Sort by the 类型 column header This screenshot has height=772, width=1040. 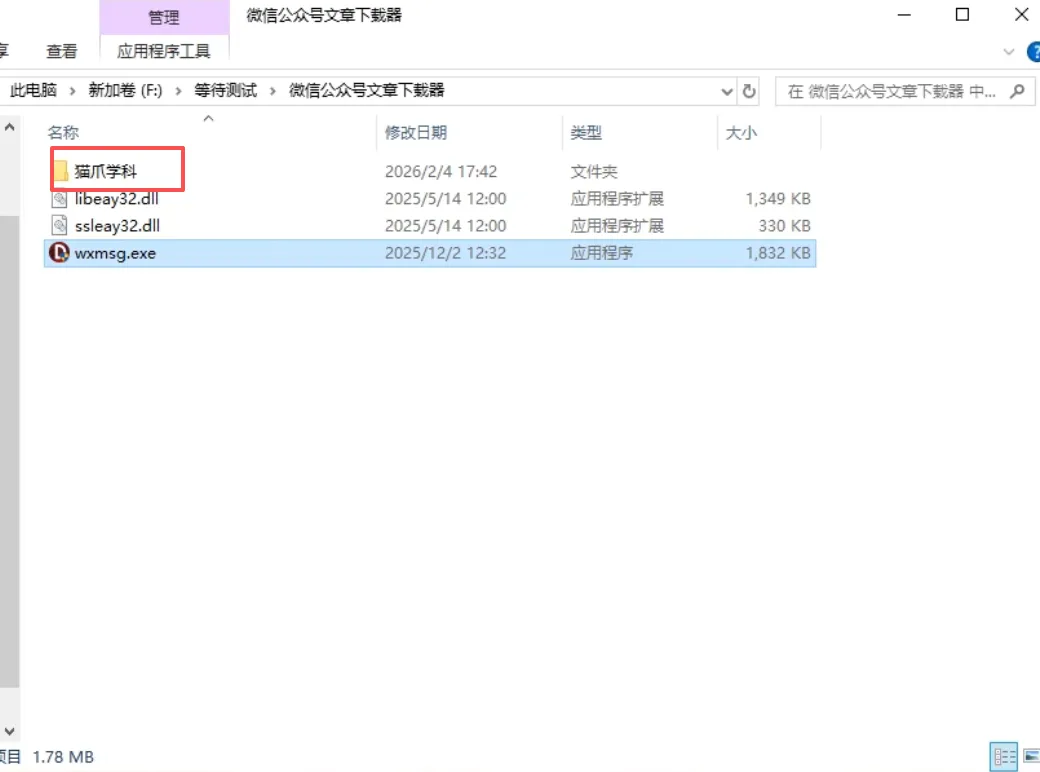[x=586, y=133]
